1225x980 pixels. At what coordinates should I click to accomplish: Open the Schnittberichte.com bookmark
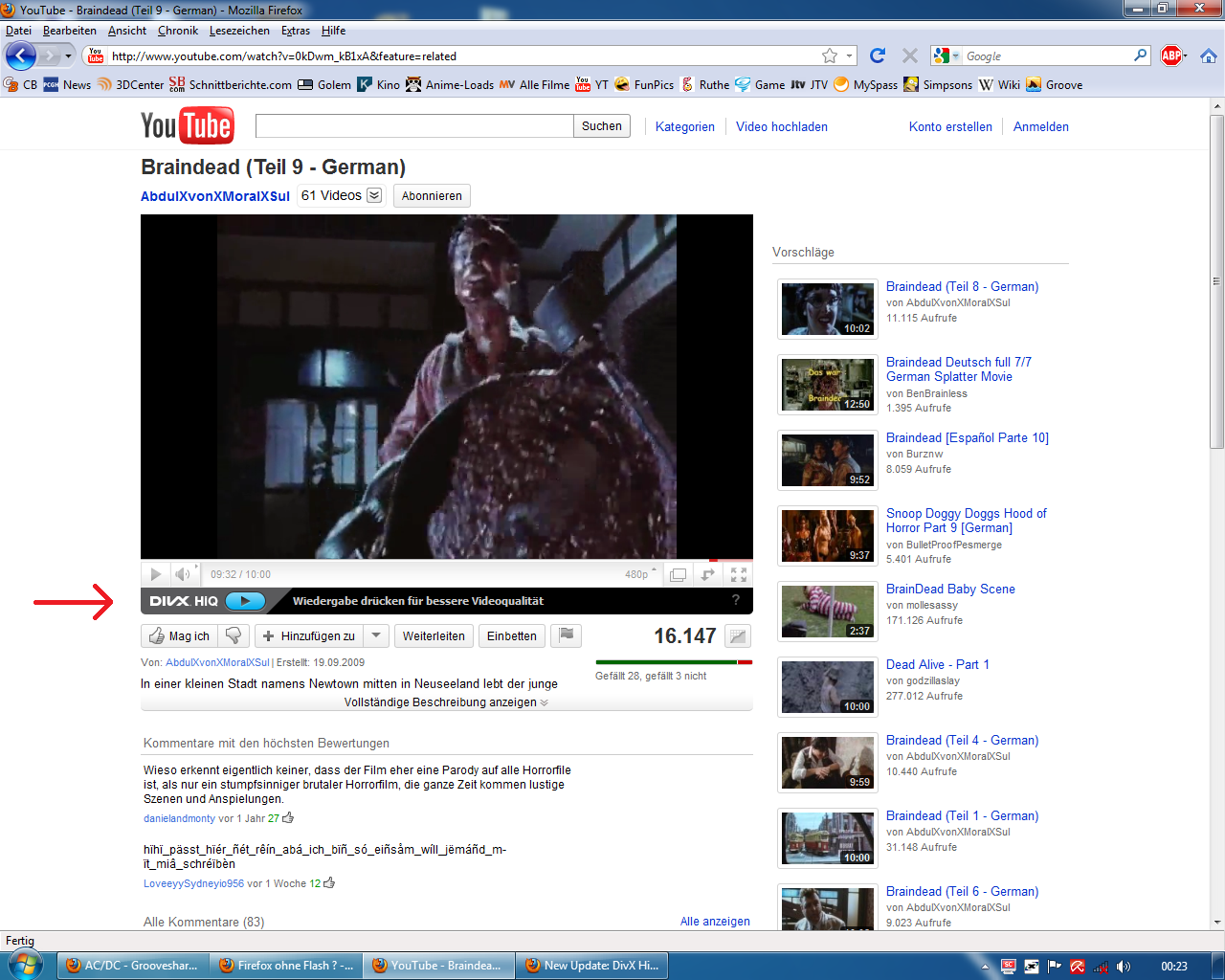tap(230, 84)
